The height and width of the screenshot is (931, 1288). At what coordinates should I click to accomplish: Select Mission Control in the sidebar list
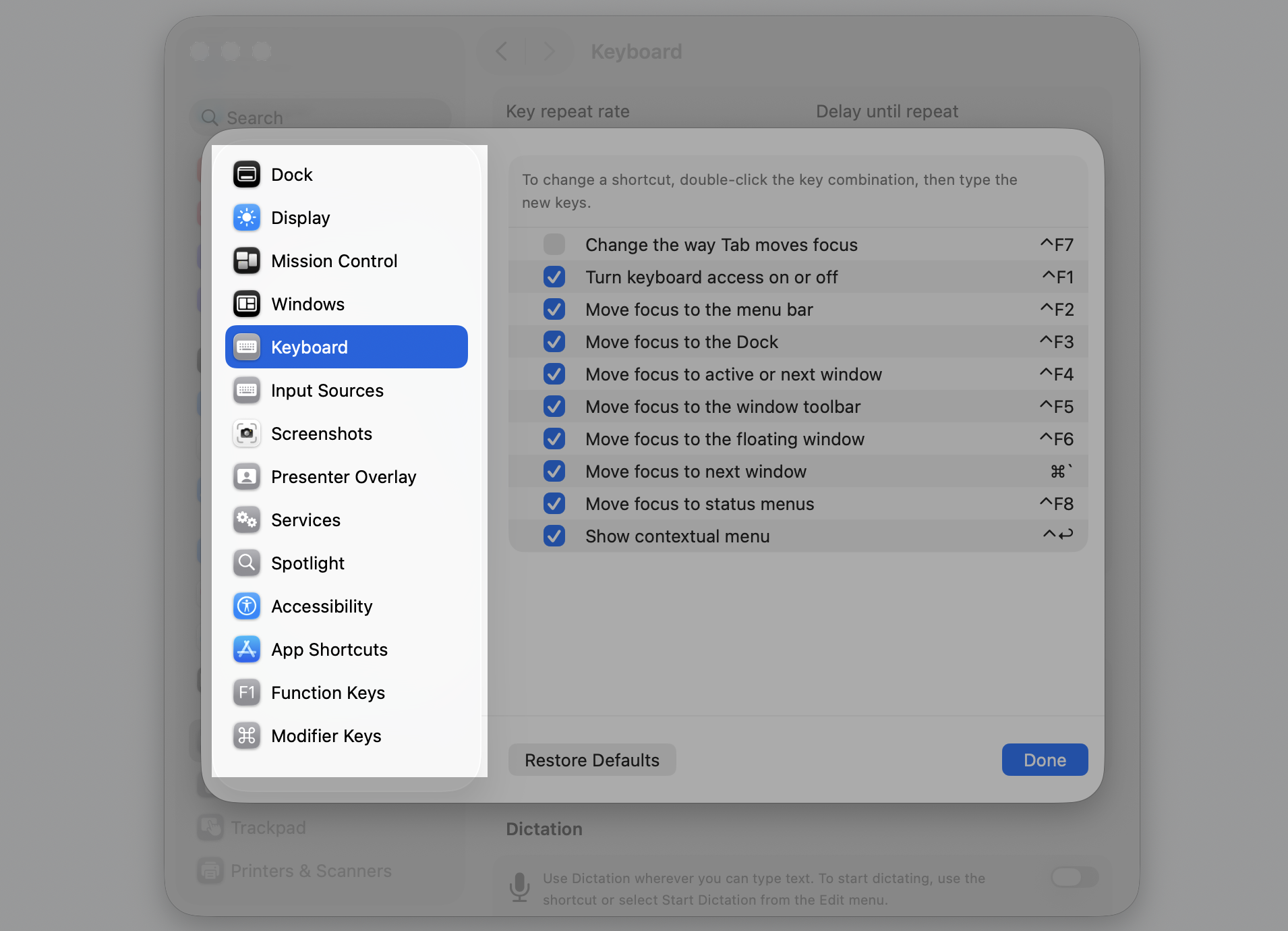tap(347, 261)
